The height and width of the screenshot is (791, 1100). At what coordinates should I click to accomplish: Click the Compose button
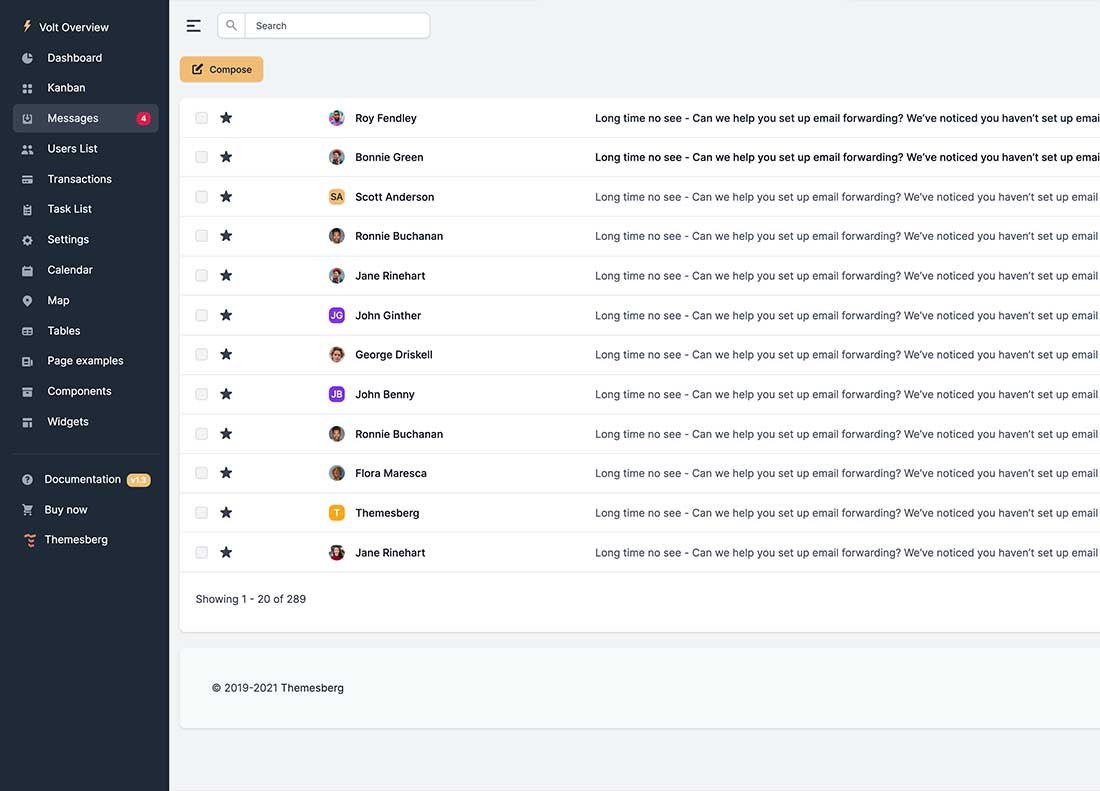click(221, 69)
